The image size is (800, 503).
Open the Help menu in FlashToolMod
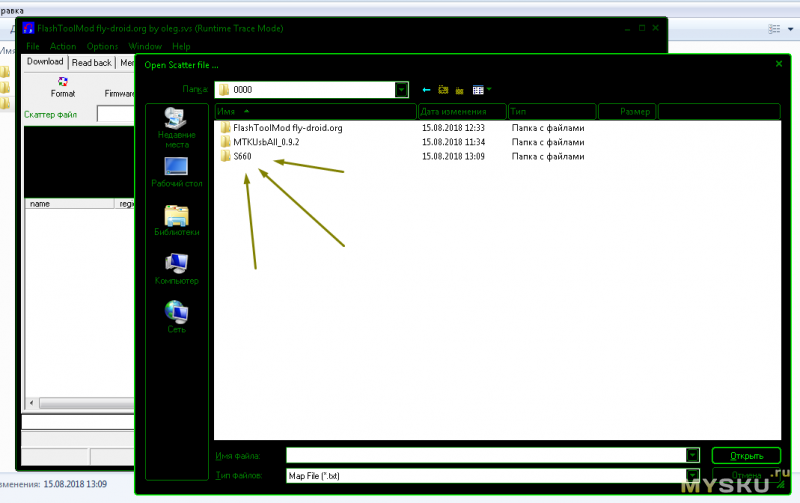click(x=181, y=46)
